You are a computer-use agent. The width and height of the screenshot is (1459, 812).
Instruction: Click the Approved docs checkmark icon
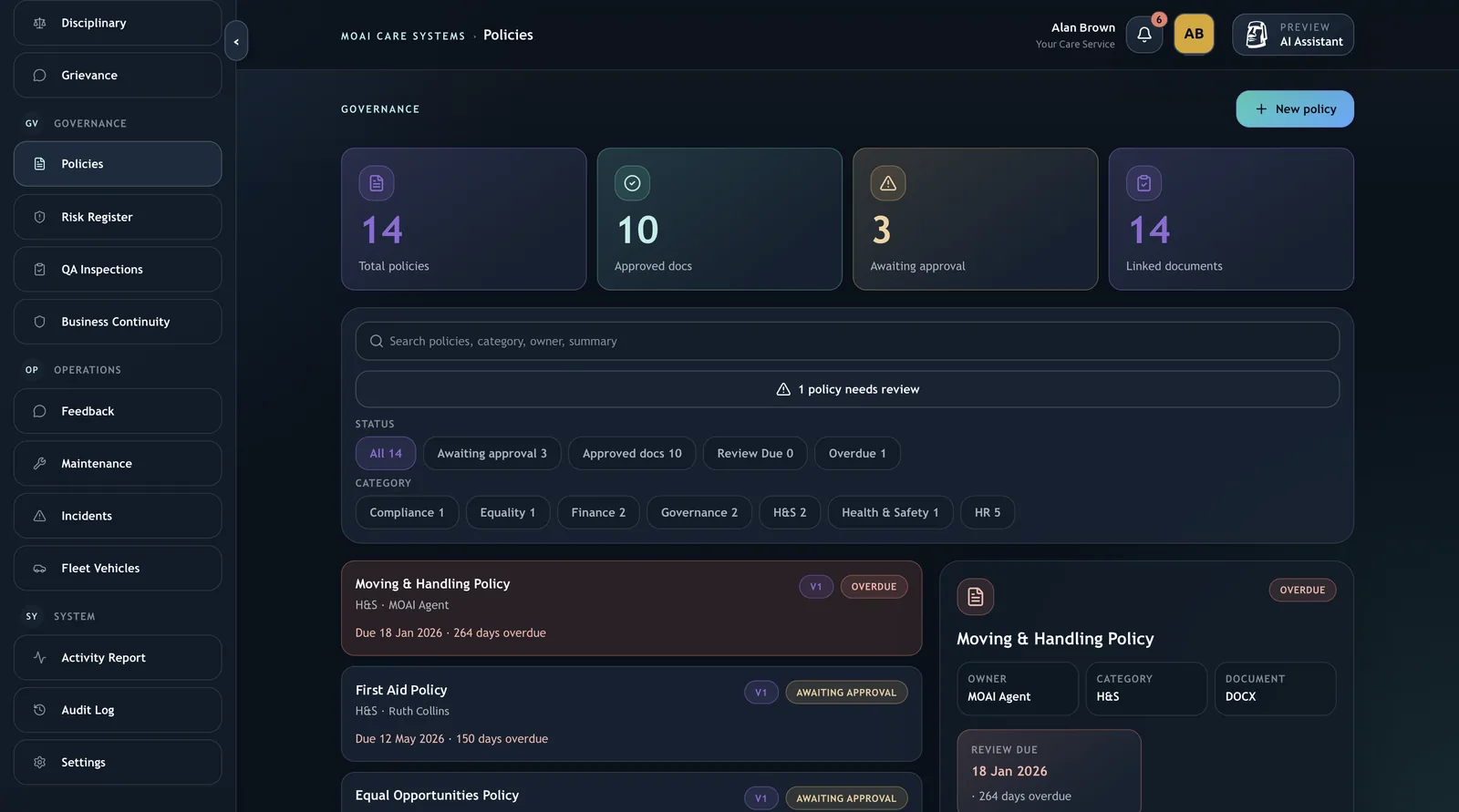point(632,183)
